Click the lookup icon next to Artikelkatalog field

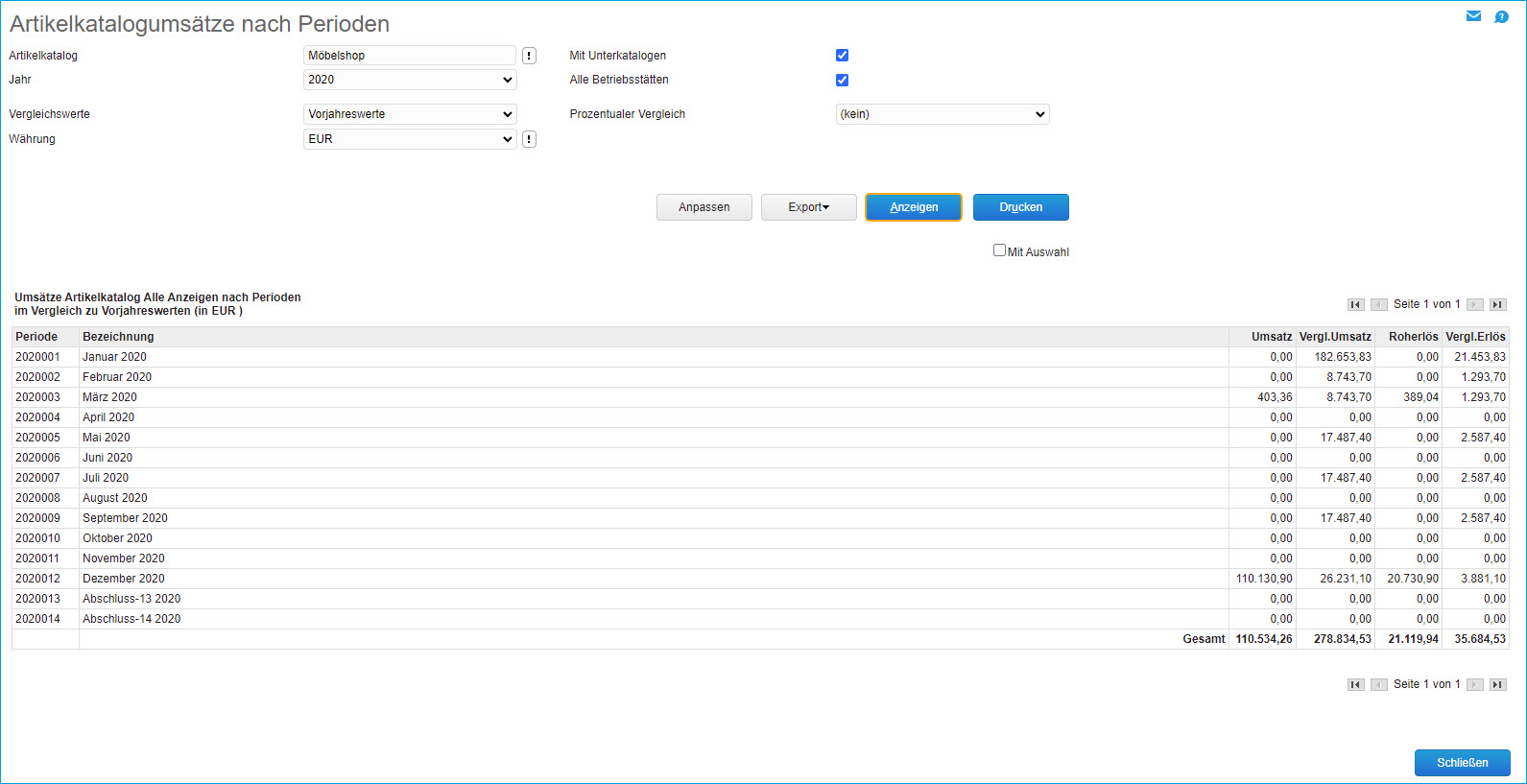point(529,56)
